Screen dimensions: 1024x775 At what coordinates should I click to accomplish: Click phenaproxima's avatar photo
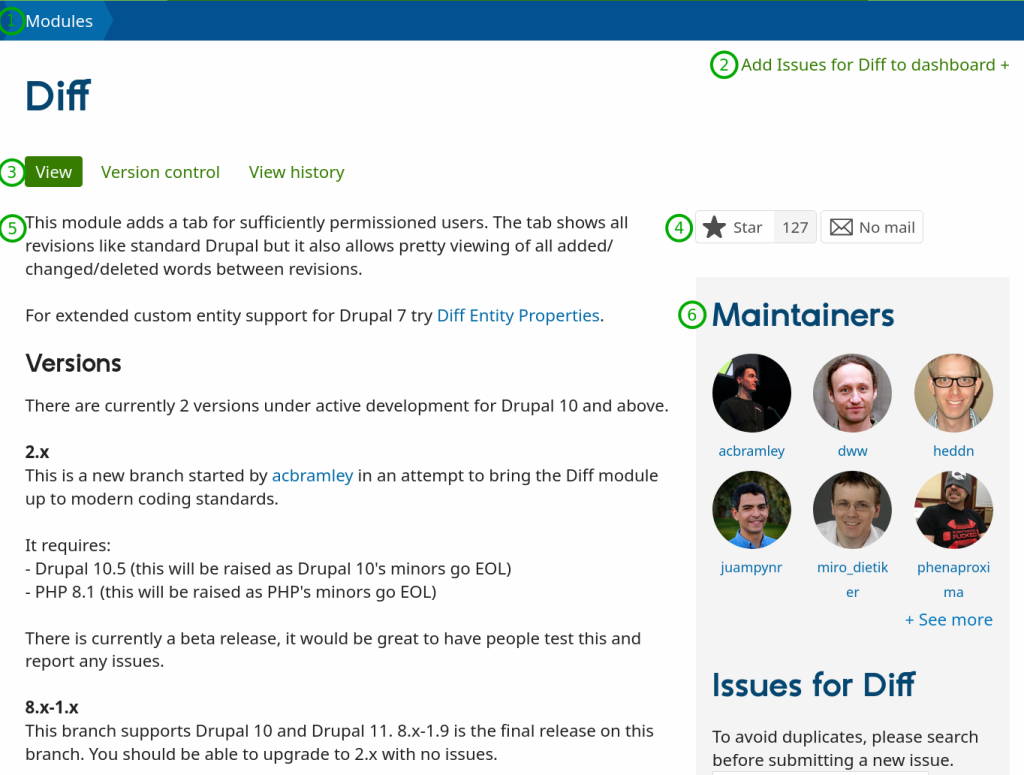point(953,510)
